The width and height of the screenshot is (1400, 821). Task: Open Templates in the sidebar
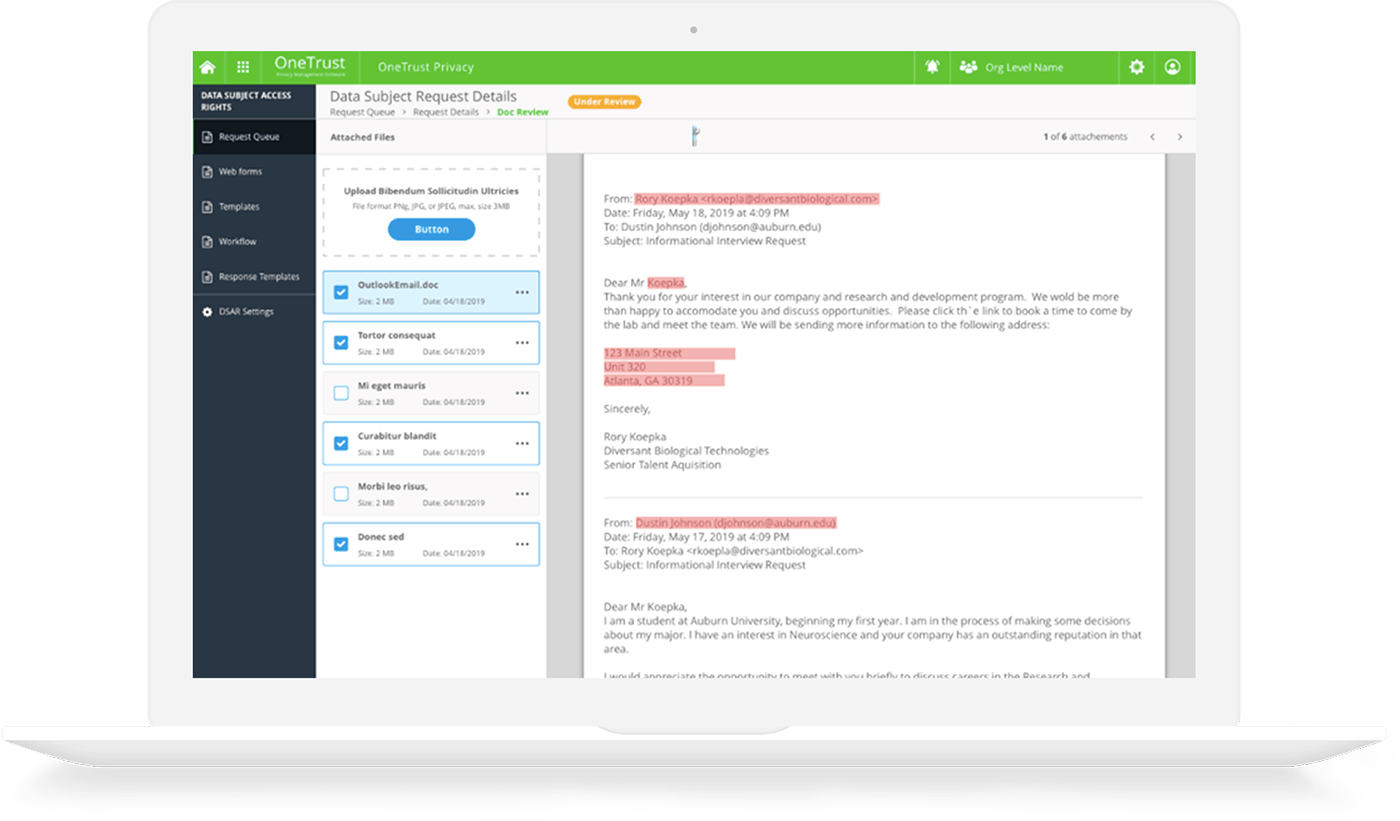[x=254, y=207]
